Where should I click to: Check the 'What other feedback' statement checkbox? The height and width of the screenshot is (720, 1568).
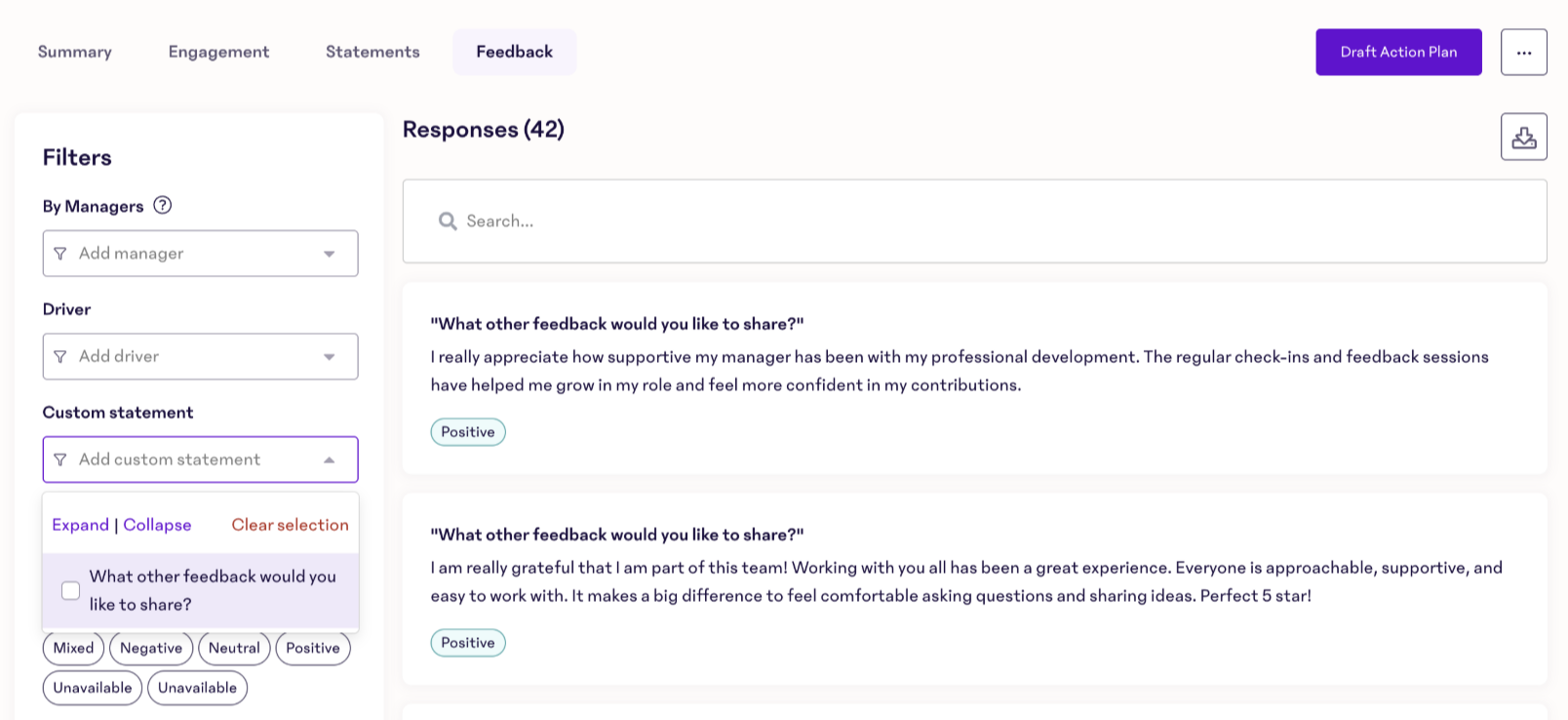[71, 590]
